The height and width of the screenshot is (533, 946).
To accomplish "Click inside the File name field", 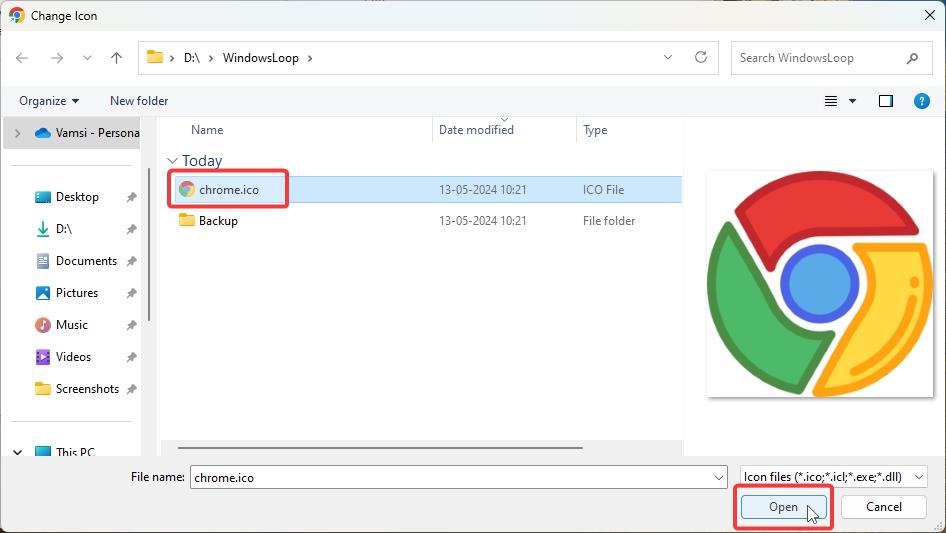I will click(451, 477).
